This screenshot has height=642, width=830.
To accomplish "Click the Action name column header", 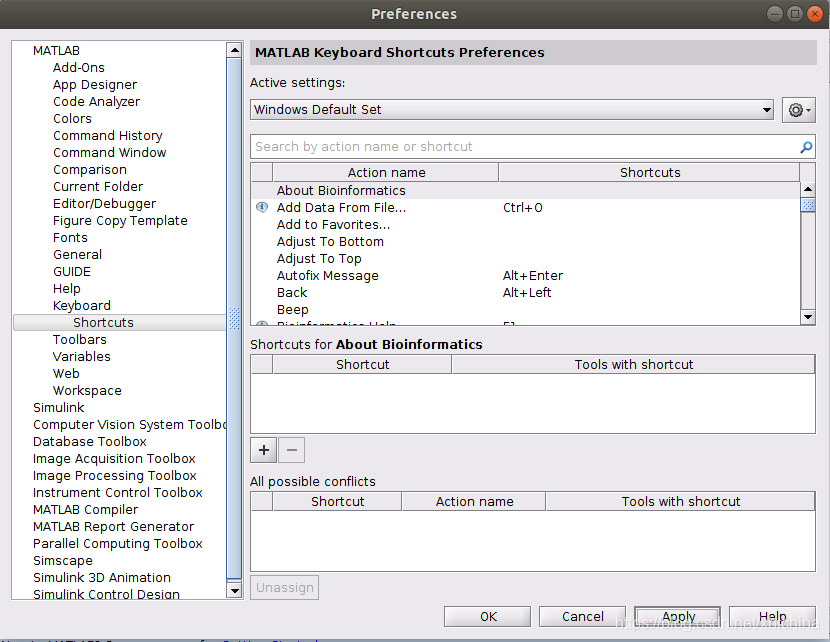I will 385,171.
